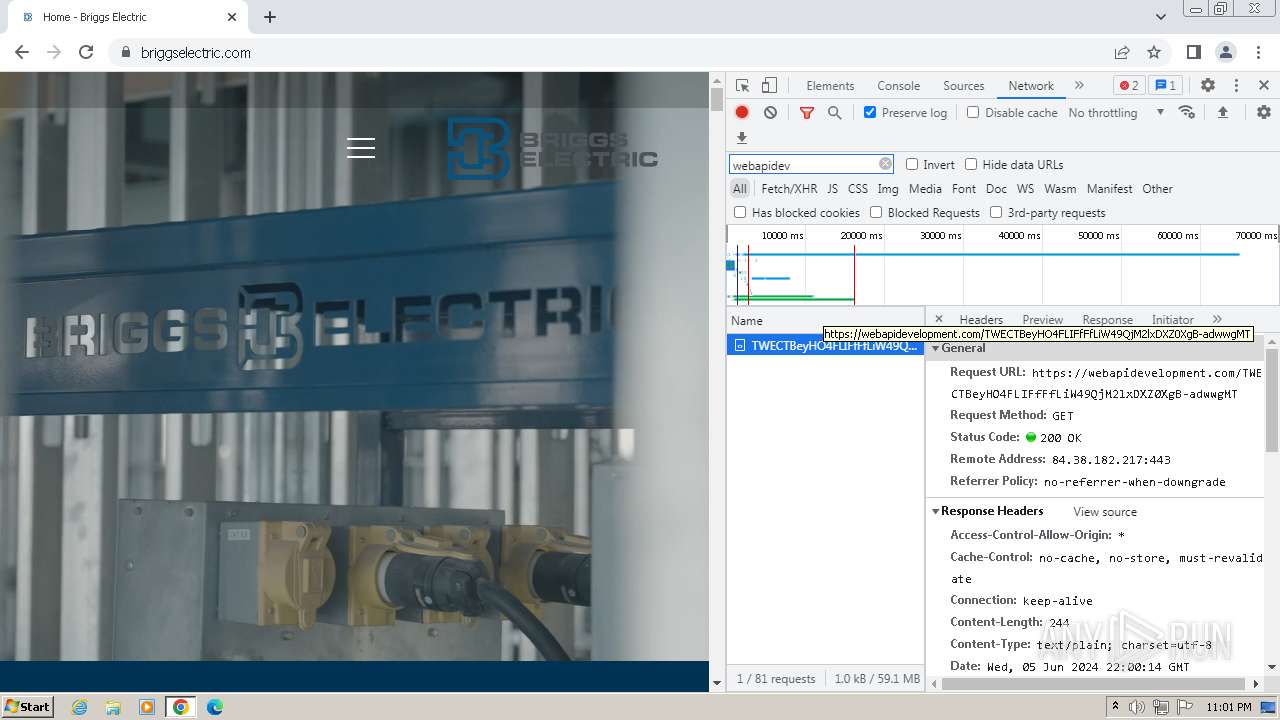This screenshot has width=1280, height=720.
Task: Toggle the network filter funnel icon
Action: tap(807, 112)
